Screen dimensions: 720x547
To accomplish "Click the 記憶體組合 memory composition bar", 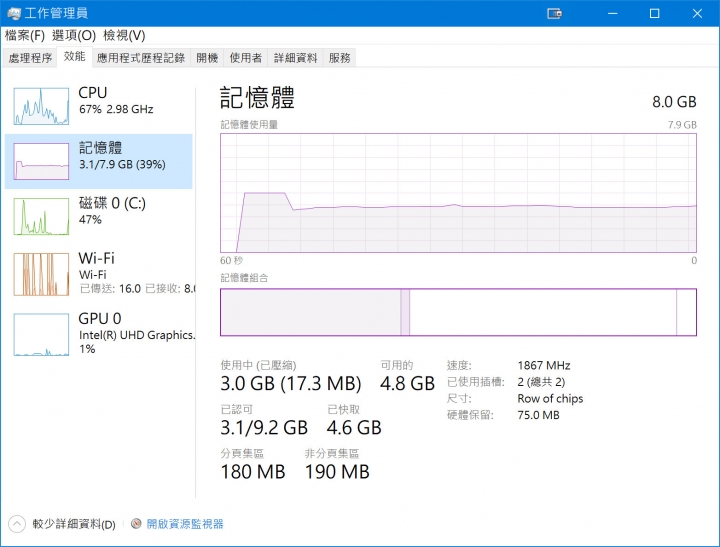I will point(458,312).
